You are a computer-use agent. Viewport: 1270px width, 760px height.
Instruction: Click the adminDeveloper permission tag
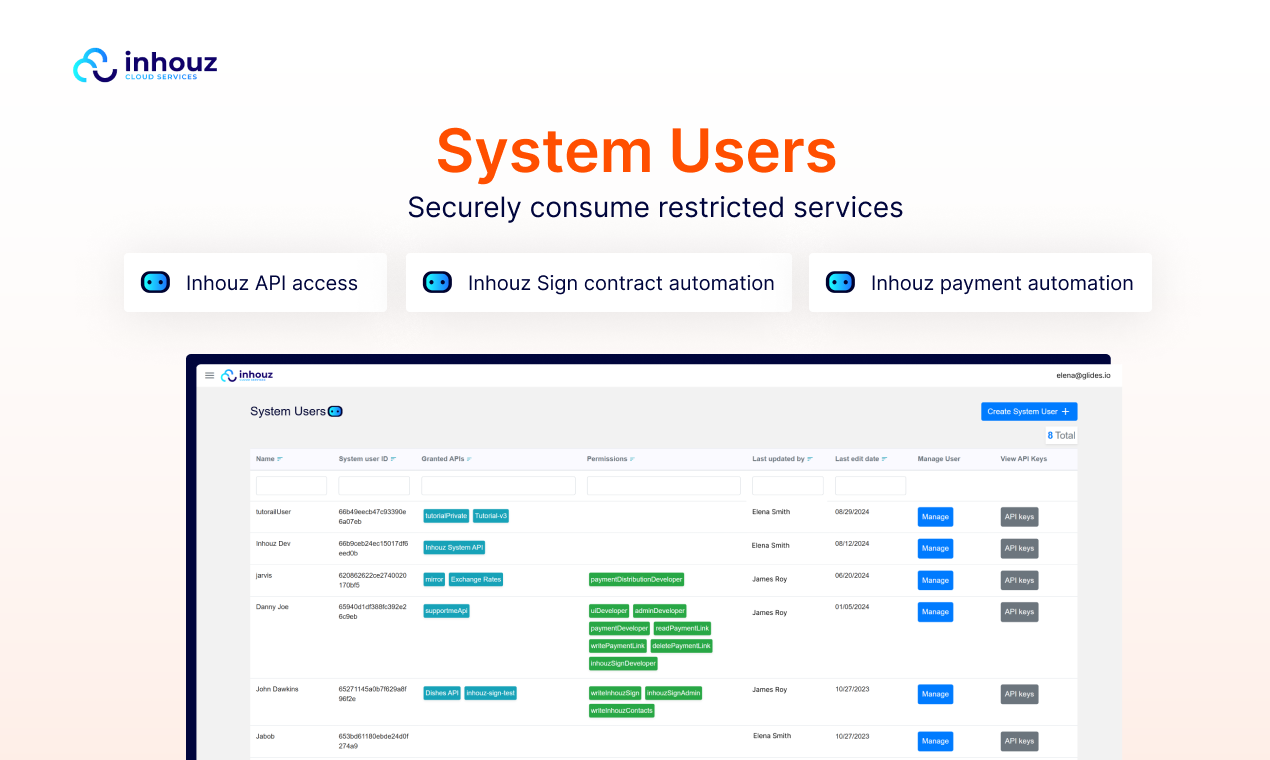pos(660,610)
